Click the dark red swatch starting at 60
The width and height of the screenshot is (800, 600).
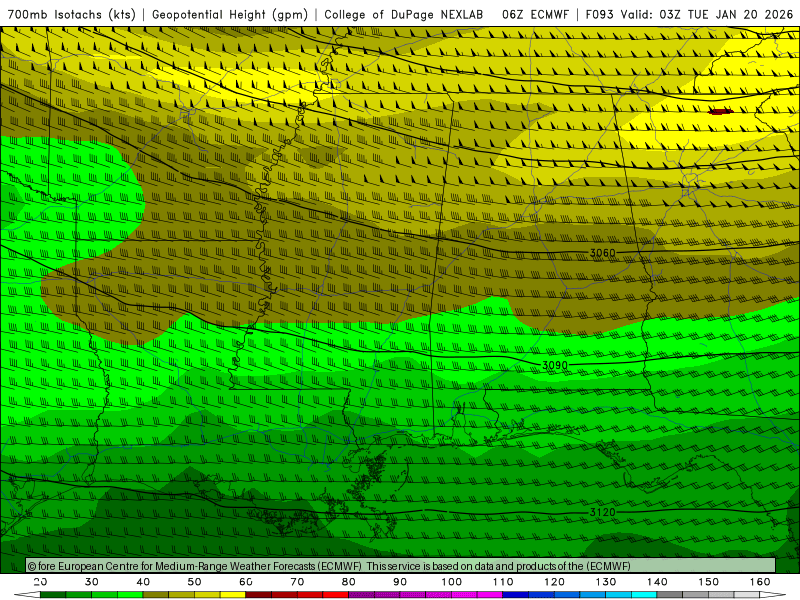259,594
